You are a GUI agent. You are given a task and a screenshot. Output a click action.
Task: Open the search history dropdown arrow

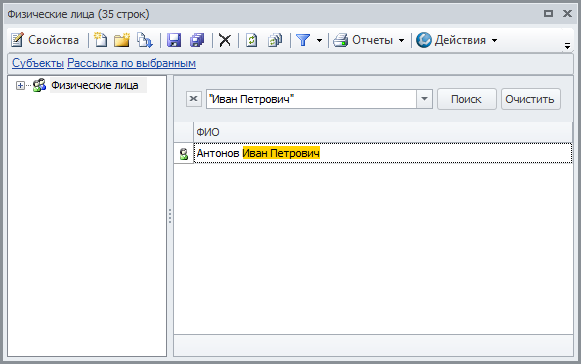coord(424,99)
